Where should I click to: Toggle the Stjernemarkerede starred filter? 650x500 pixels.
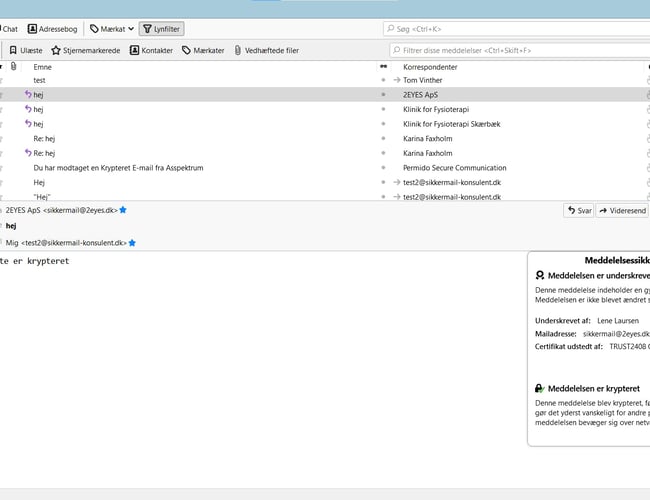coord(86,50)
